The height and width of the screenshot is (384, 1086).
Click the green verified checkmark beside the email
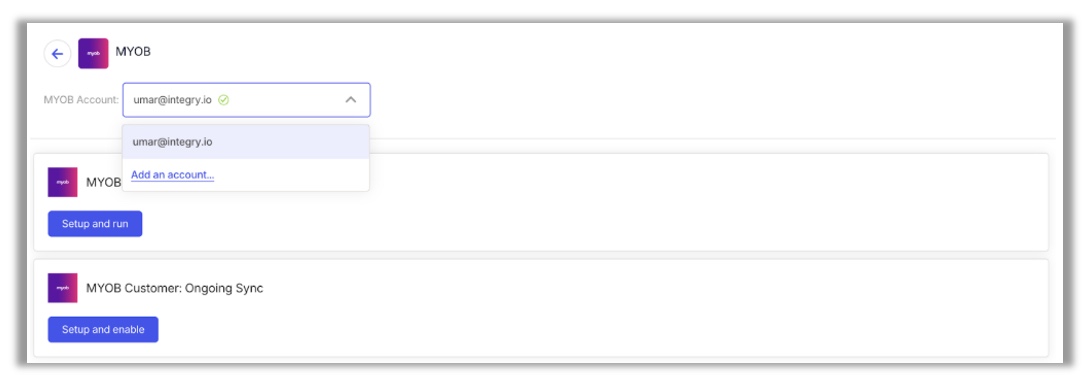point(223,100)
